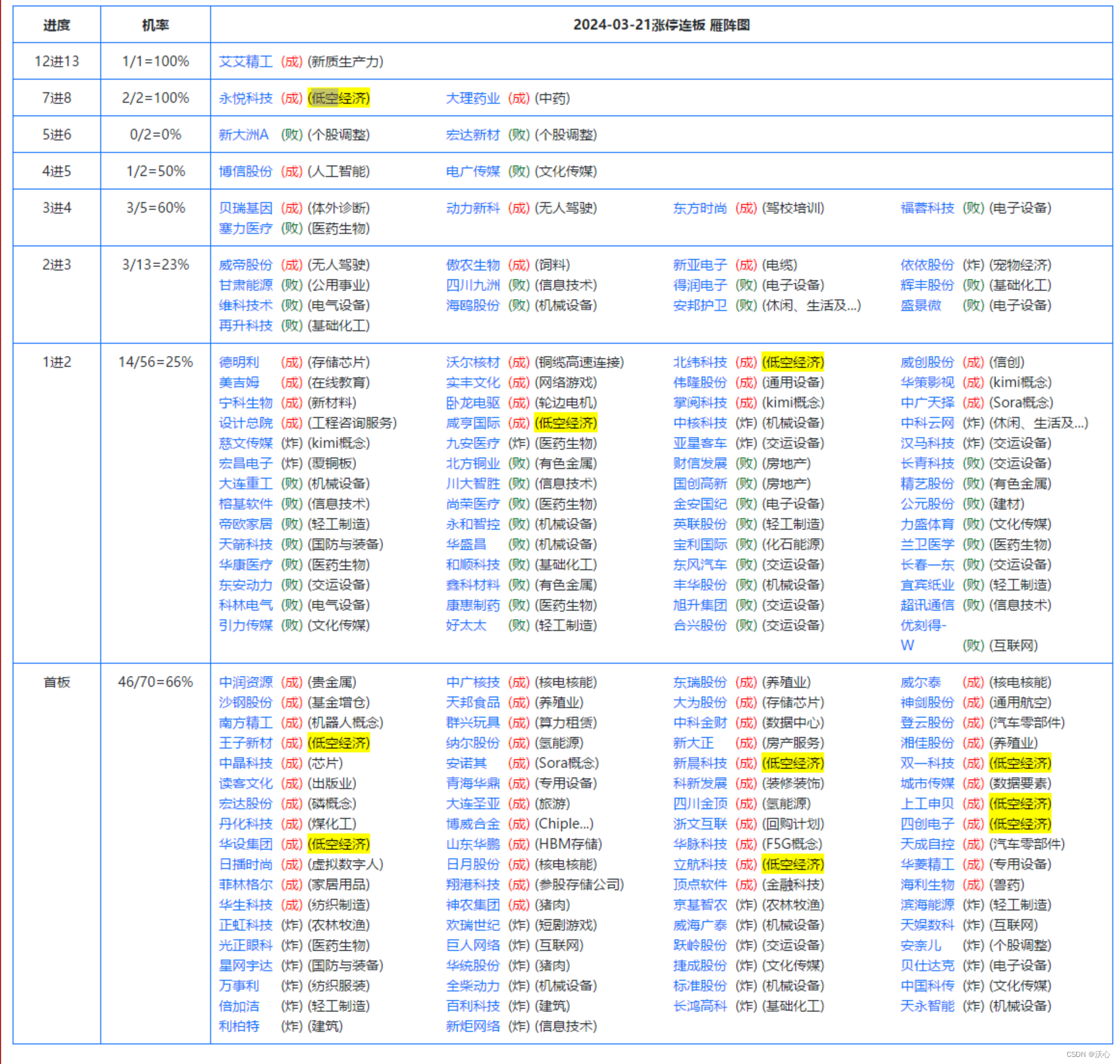Select the 依依股份 link
The image size is (1120, 1064).
[x=927, y=265]
